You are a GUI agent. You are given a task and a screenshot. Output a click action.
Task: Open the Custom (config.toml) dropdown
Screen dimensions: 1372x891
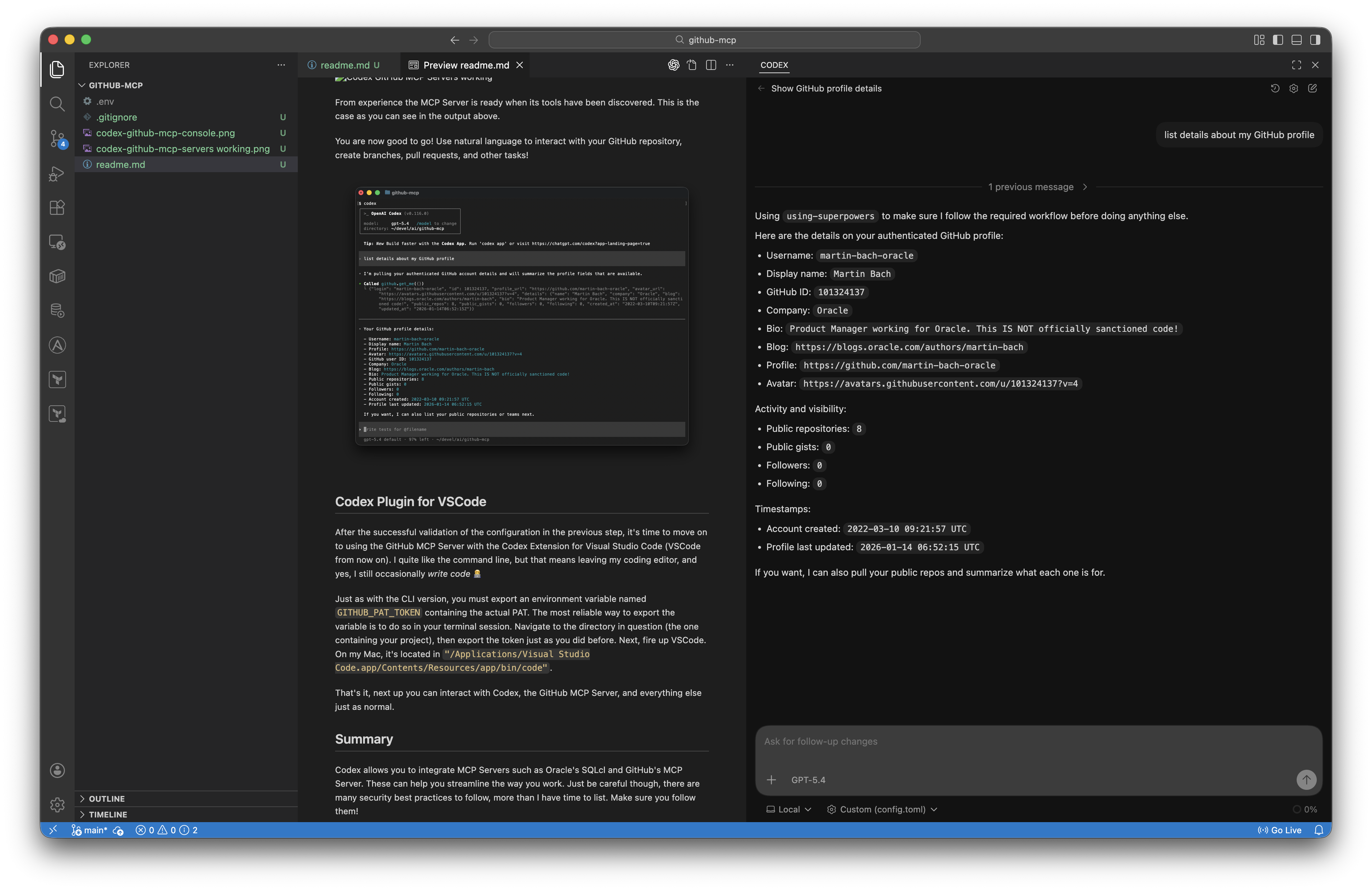(882, 809)
